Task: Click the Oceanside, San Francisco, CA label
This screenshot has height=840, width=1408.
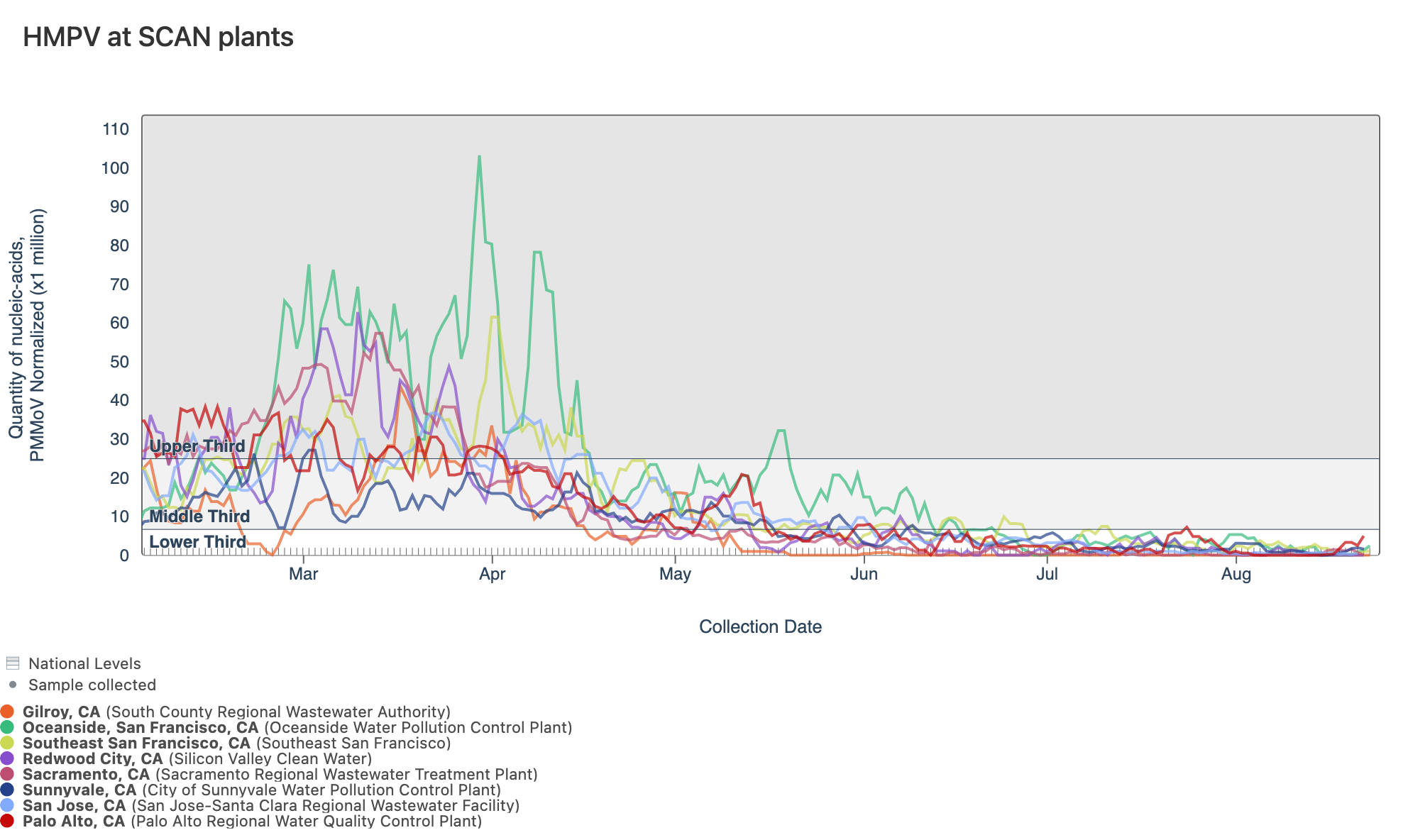Action: 141,727
